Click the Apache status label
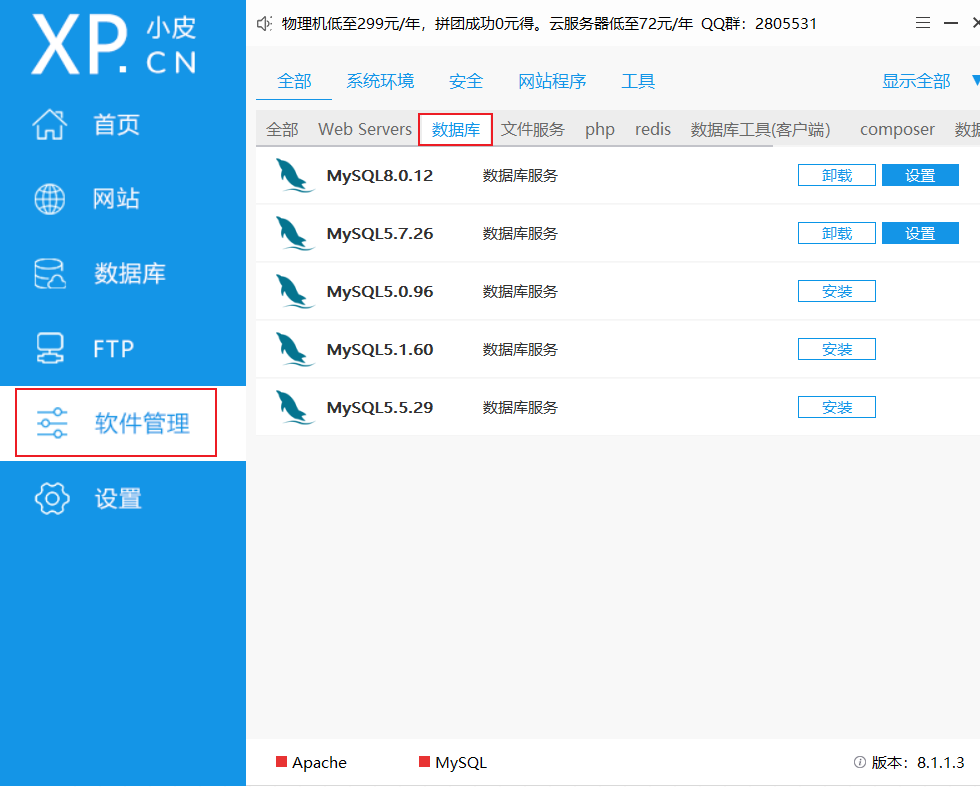Viewport: 980px width, 787px height. (x=319, y=763)
